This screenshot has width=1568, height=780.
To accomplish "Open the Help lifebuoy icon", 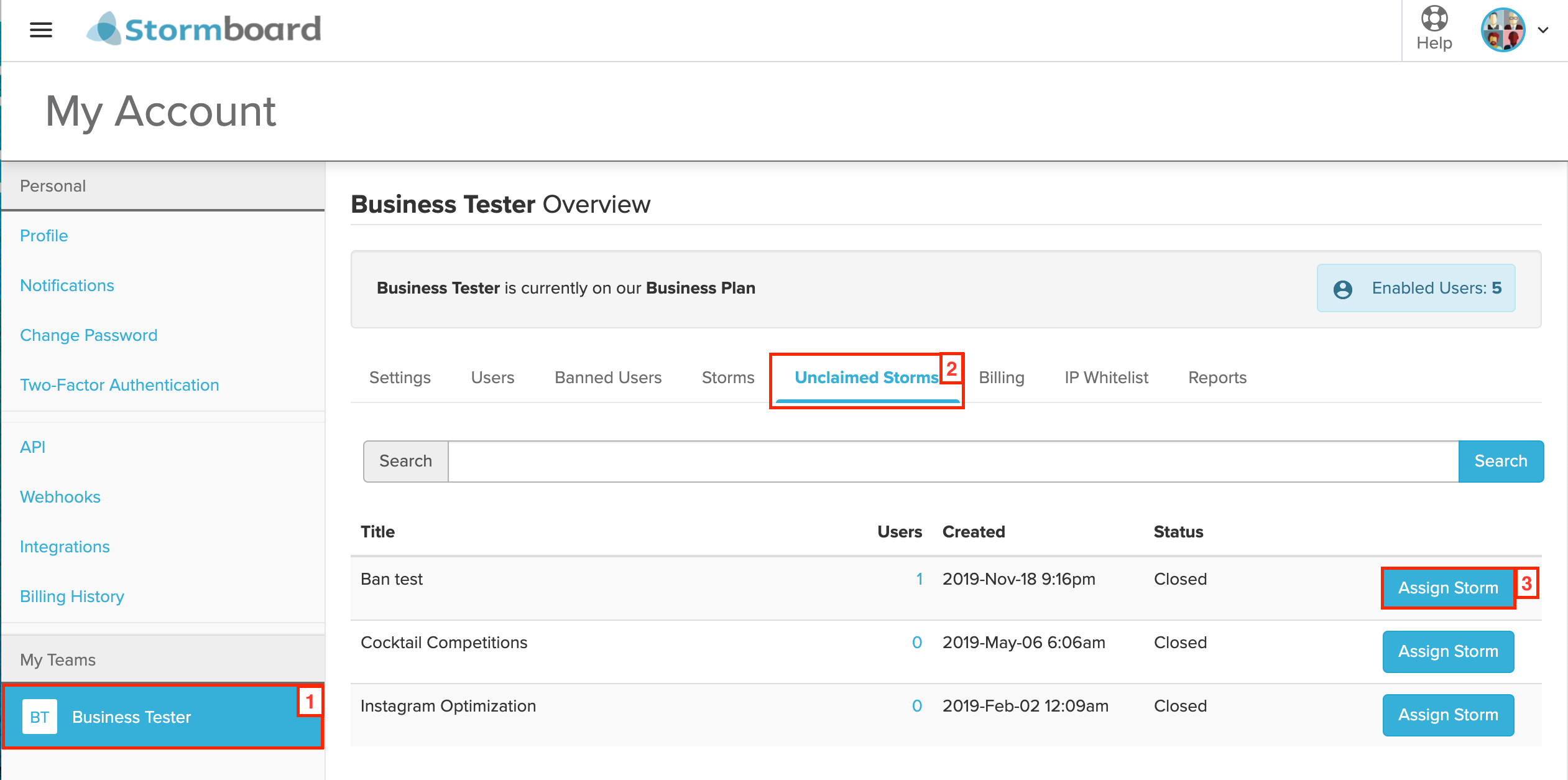I will [1434, 18].
